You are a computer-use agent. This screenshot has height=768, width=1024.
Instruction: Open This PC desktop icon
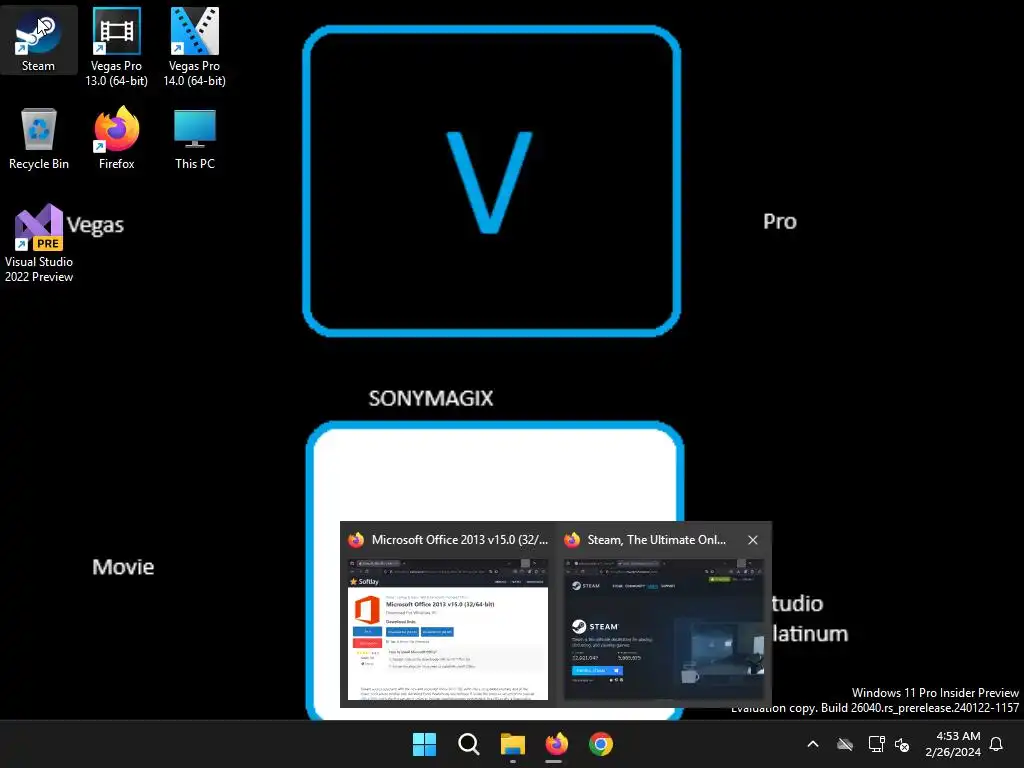pyautogui.click(x=195, y=138)
